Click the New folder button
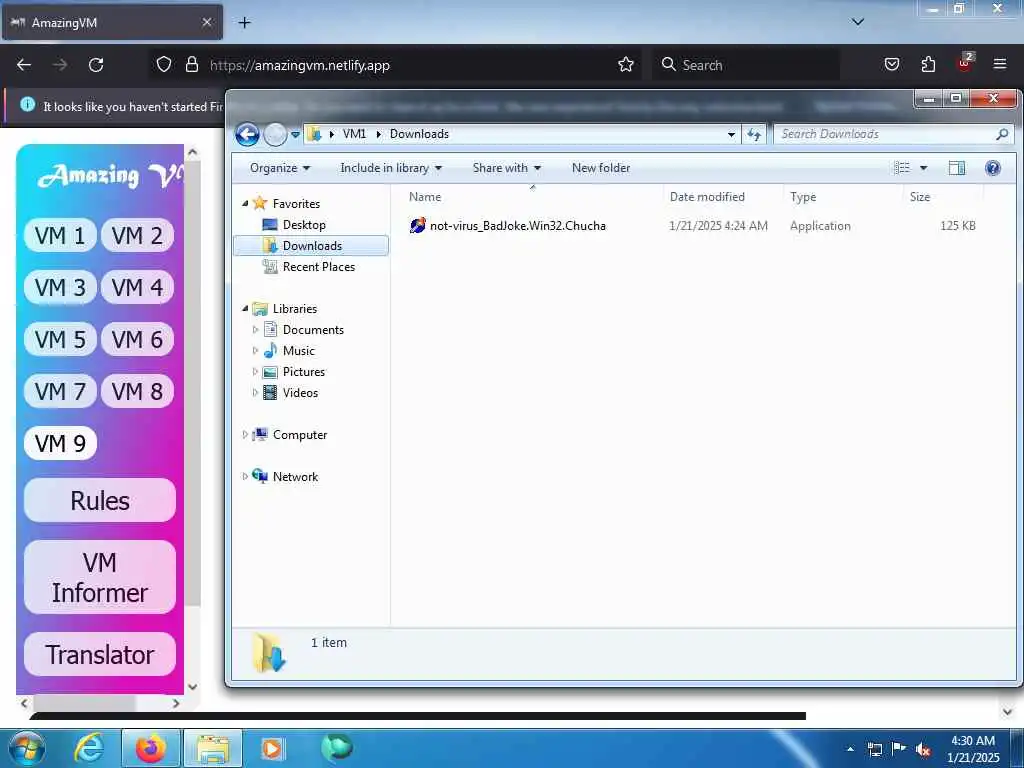 coord(601,168)
